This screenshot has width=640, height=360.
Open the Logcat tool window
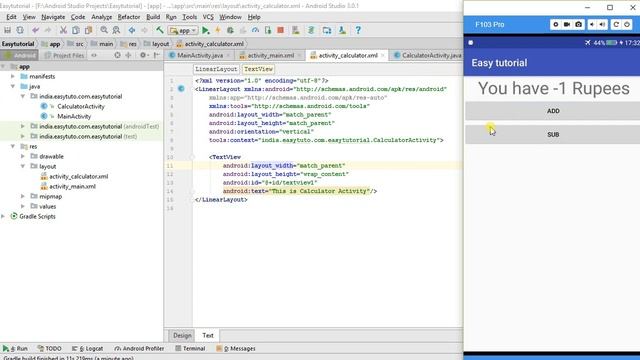tap(87, 349)
